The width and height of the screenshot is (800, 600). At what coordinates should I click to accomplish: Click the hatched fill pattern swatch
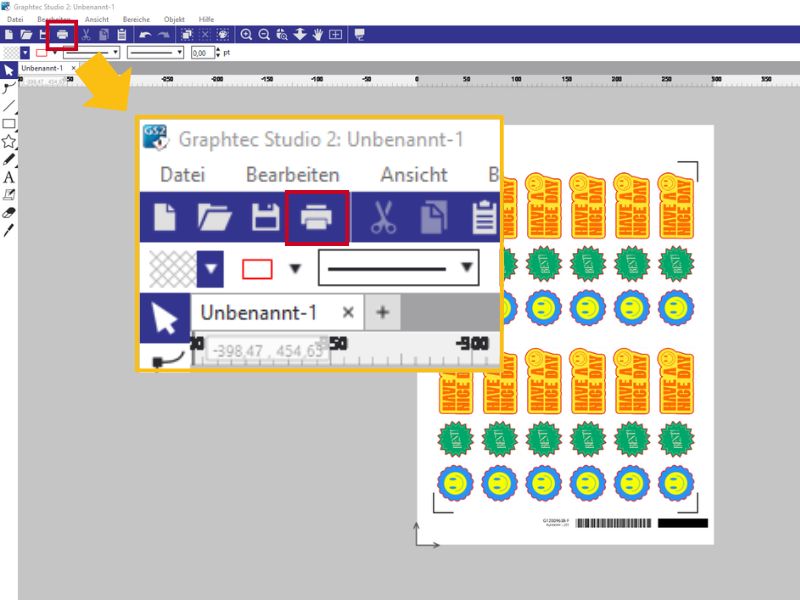(x=11, y=53)
